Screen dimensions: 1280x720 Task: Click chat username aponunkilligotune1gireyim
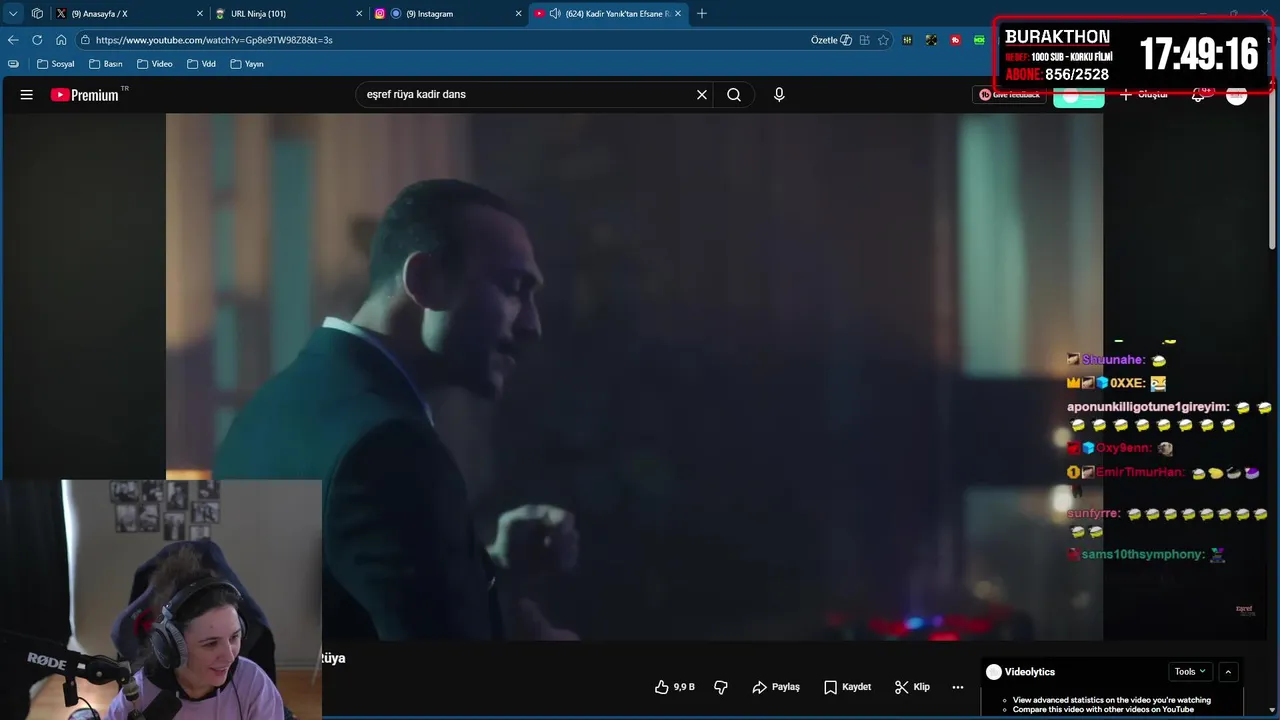coord(1147,407)
